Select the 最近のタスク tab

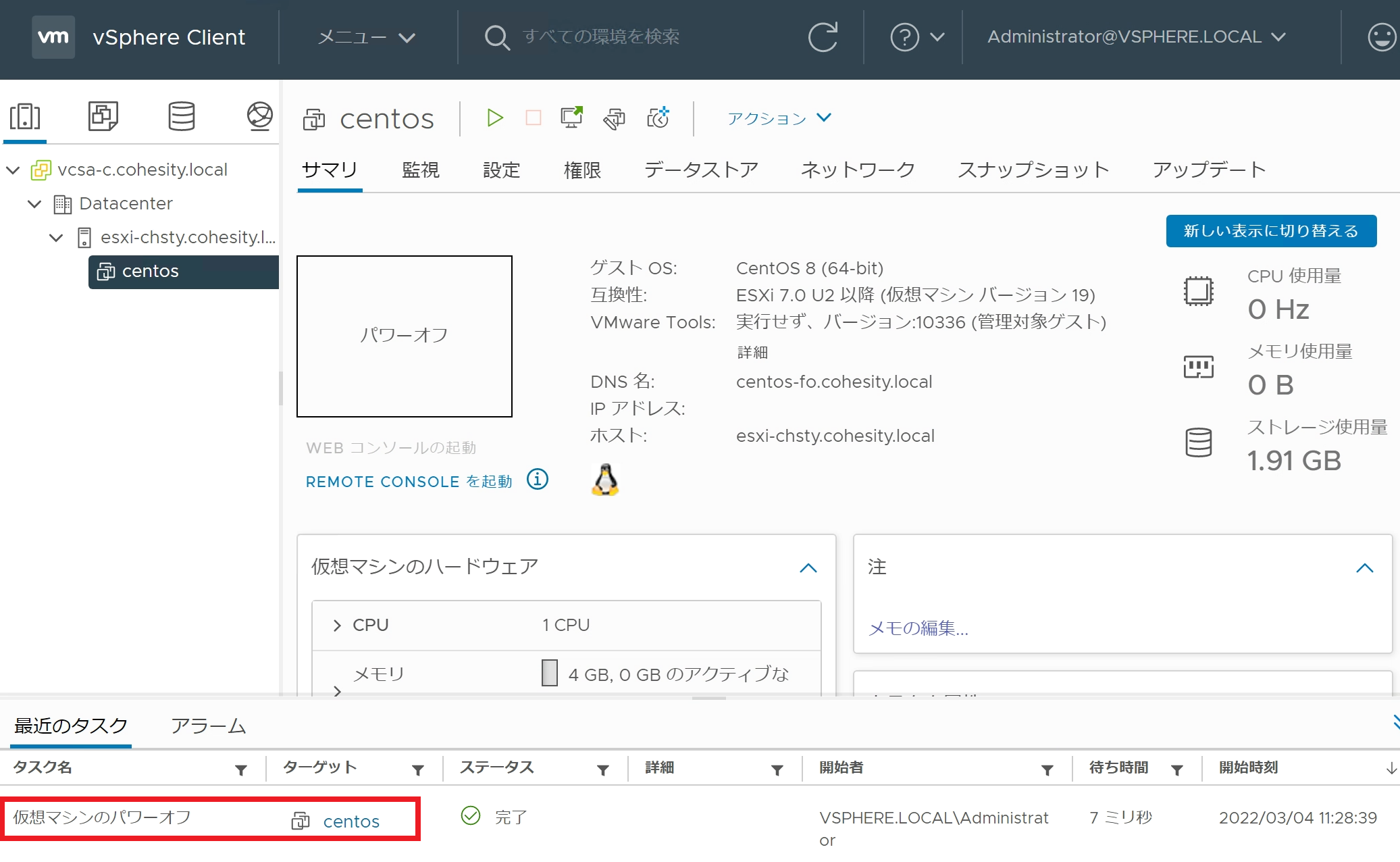tap(71, 726)
